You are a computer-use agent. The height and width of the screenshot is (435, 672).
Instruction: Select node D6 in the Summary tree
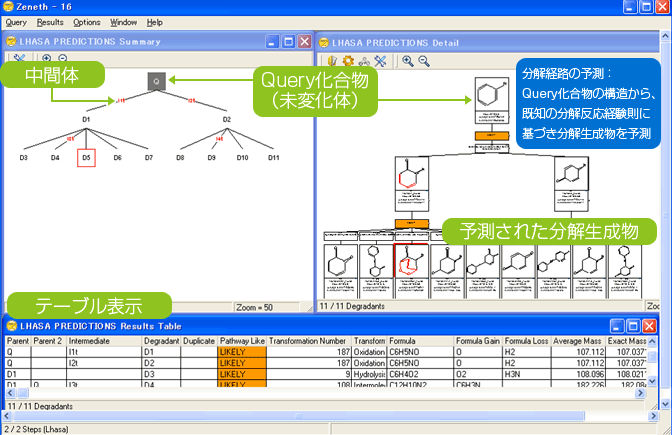point(117,158)
